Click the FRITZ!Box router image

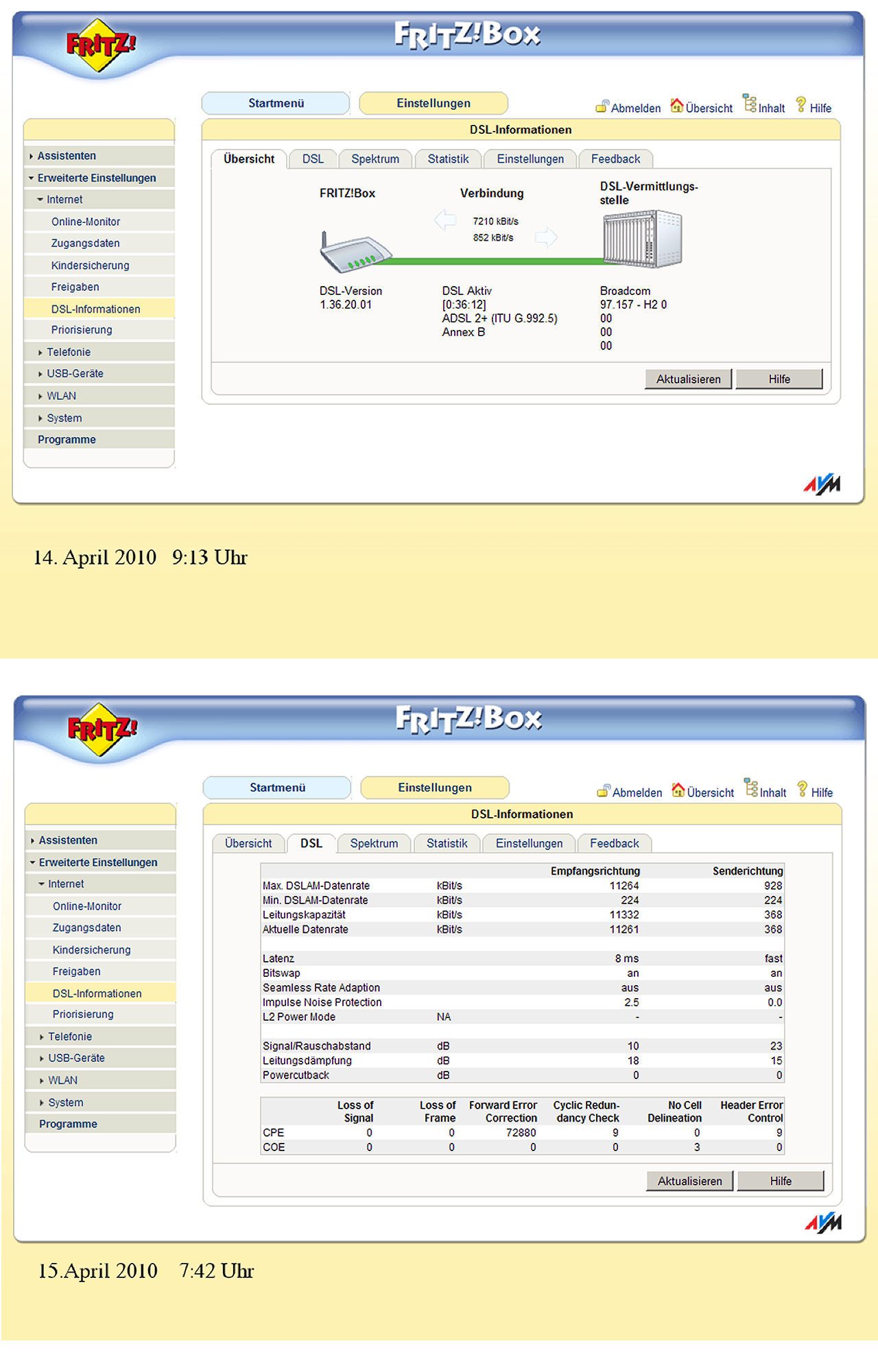tap(355, 252)
